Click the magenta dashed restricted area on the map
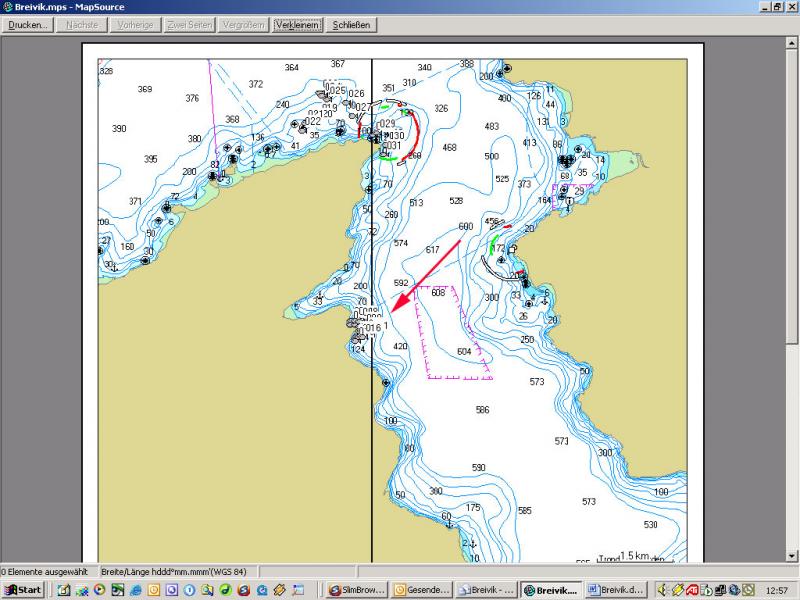 click(457, 332)
